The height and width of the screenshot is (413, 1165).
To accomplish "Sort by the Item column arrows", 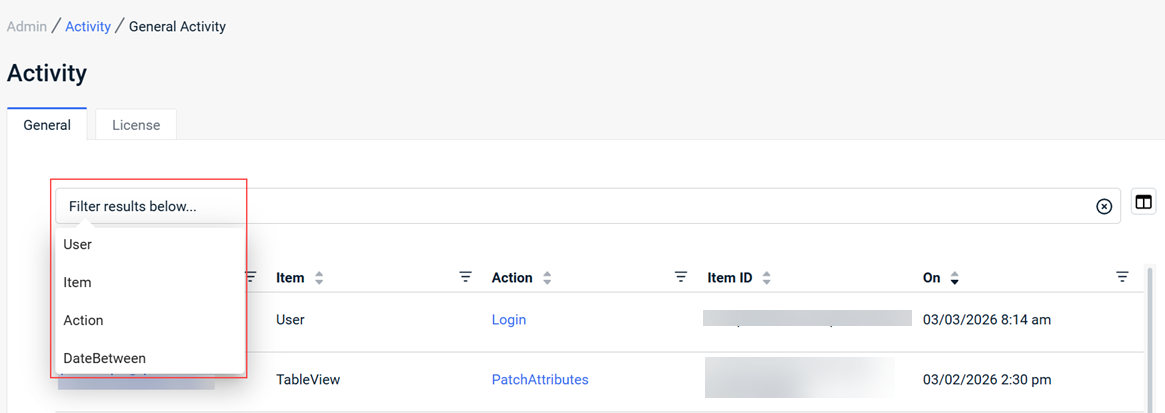I will (319, 278).
